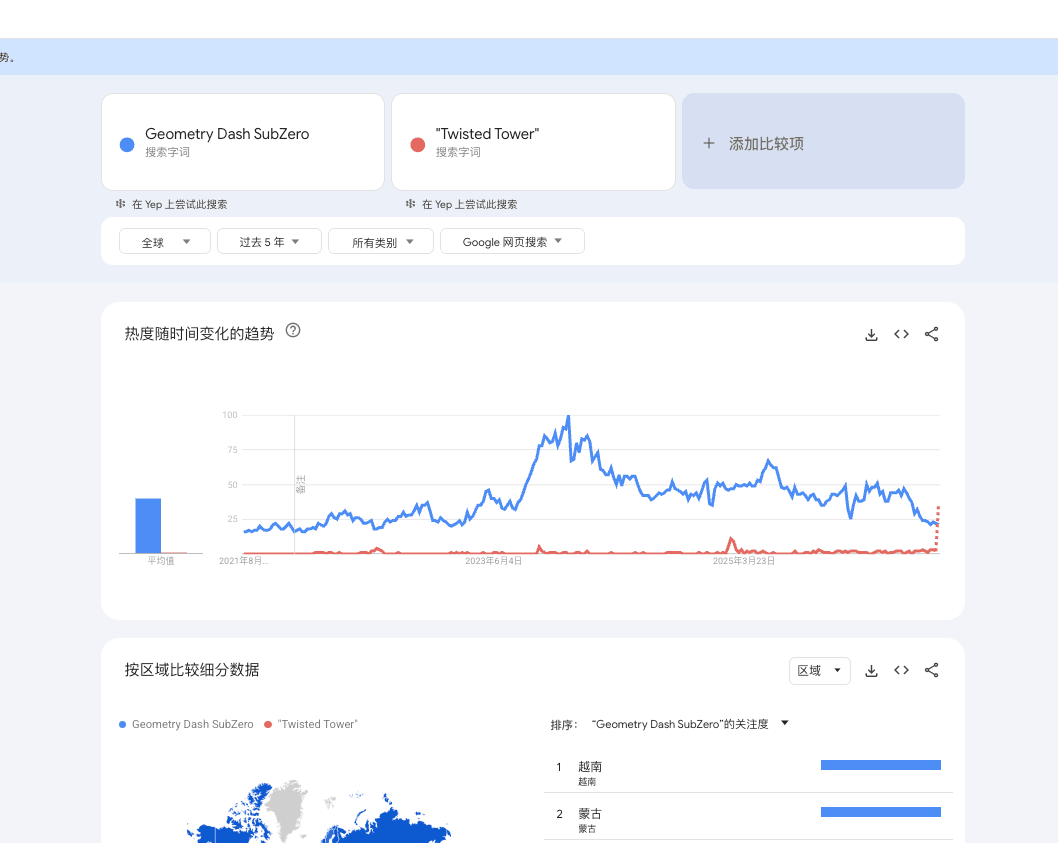Image resolution: width=1058 pixels, height=843 pixels.
Task: Share the regional comparison card
Action: 931,670
